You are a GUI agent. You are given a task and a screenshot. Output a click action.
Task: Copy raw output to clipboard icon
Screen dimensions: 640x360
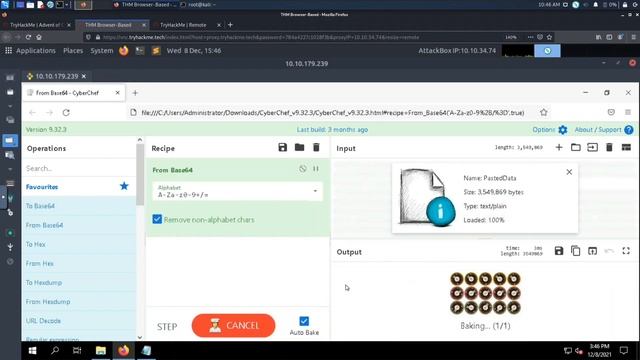coord(576,251)
